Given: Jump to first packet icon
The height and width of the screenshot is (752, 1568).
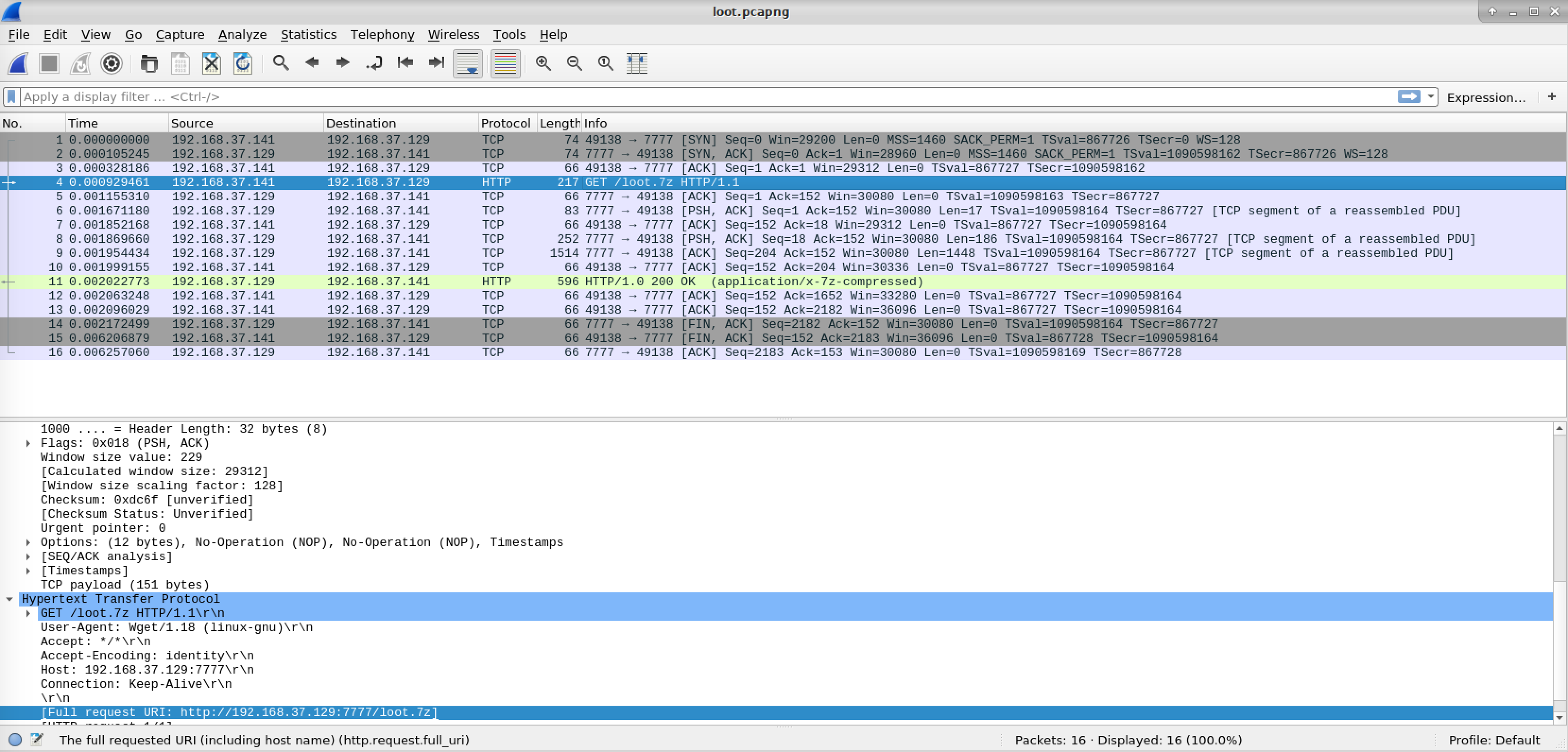Looking at the screenshot, I should tap(405, 63).
